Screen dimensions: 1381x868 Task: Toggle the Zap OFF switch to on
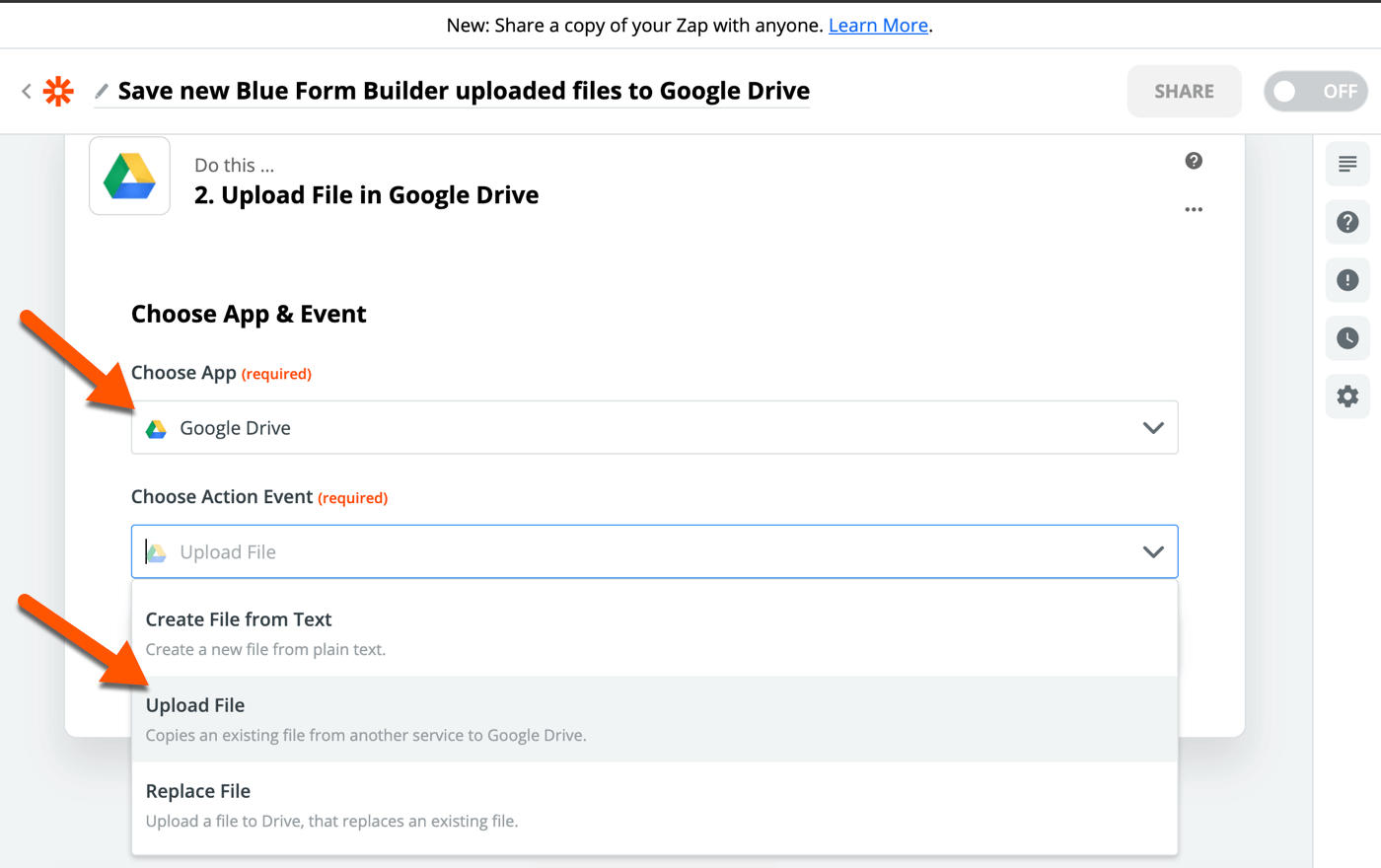1316,91
